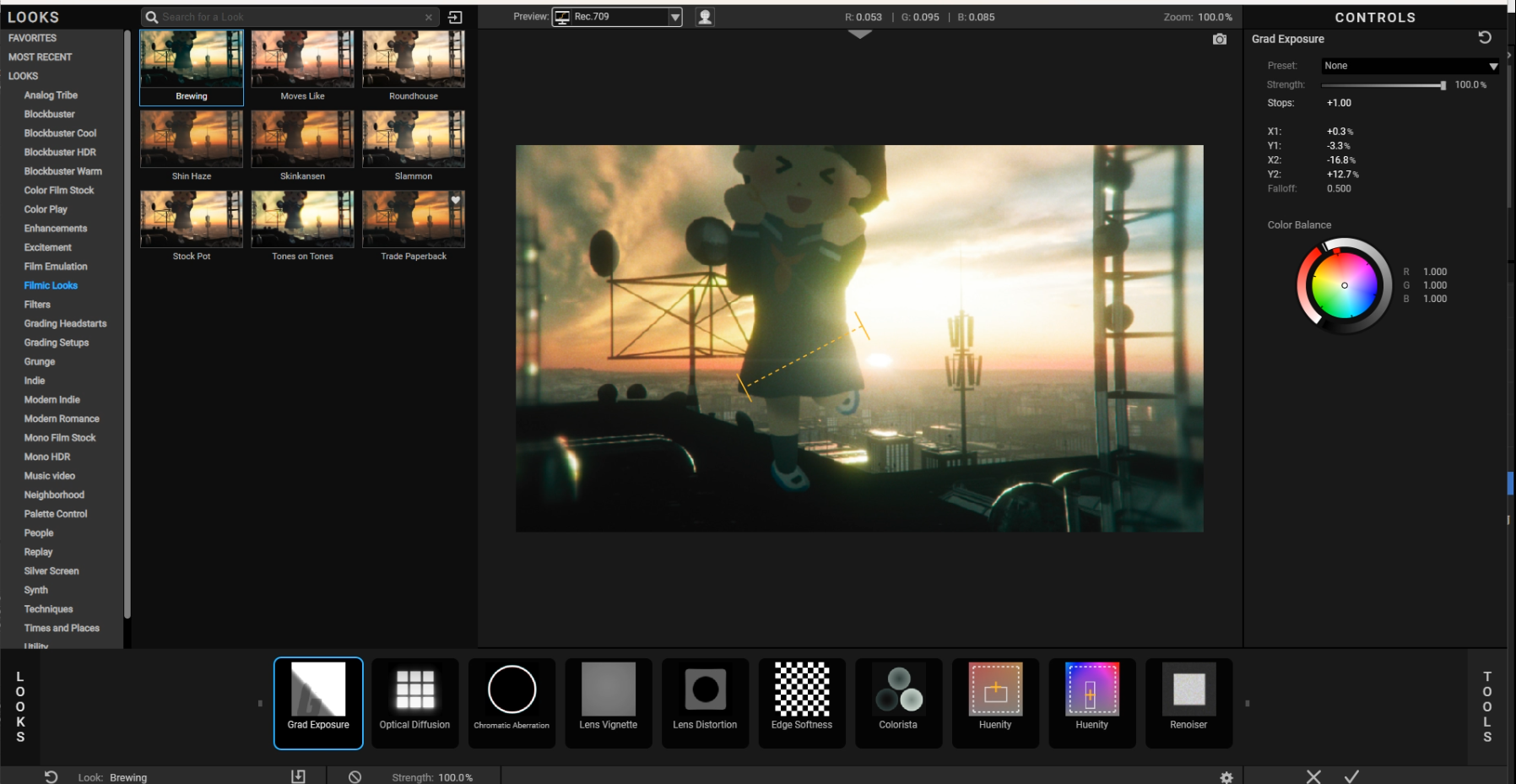
Task: Select the Renoiser tool
Action: [x=1188, y=702]
